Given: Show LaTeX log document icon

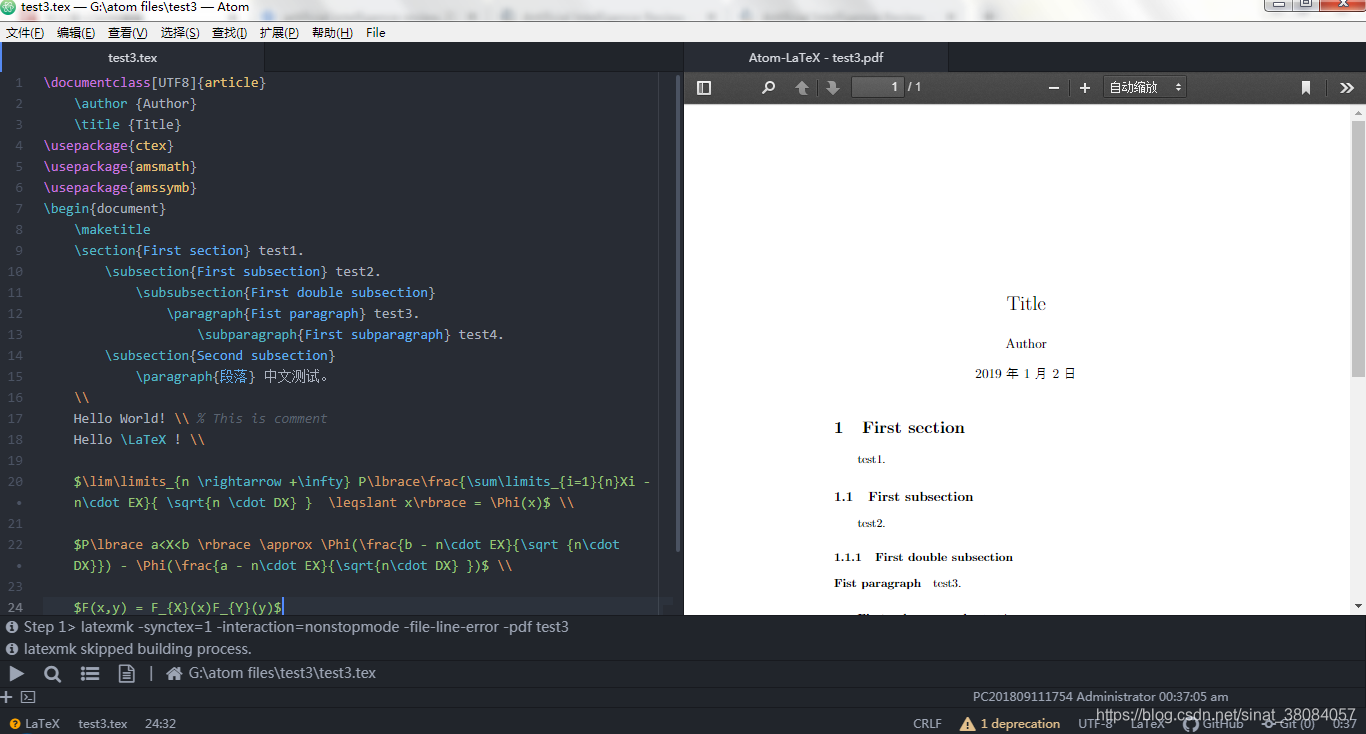Looking at the screenshot, I should [126, 674].
